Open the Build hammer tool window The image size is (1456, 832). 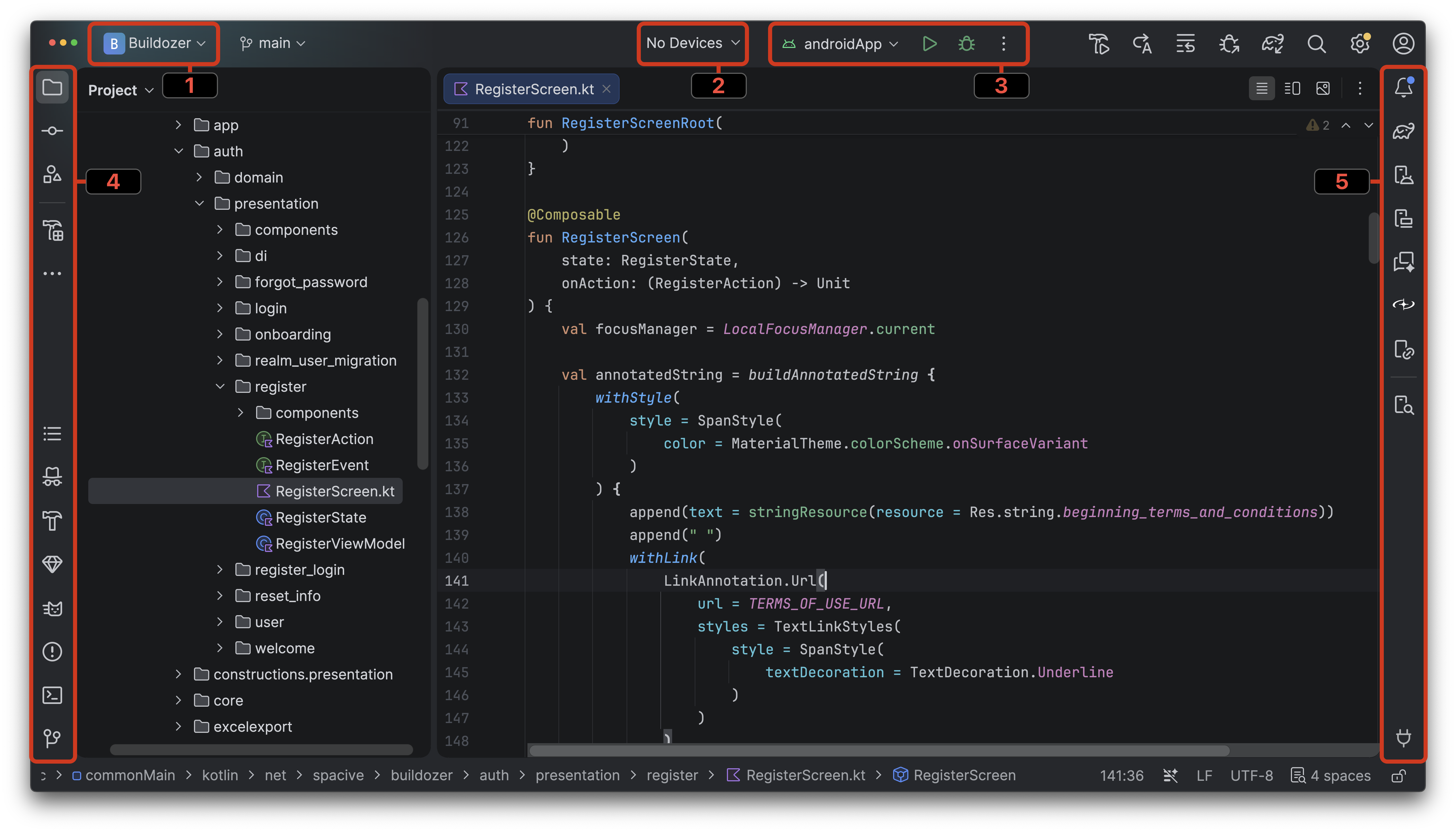[52, 521]
